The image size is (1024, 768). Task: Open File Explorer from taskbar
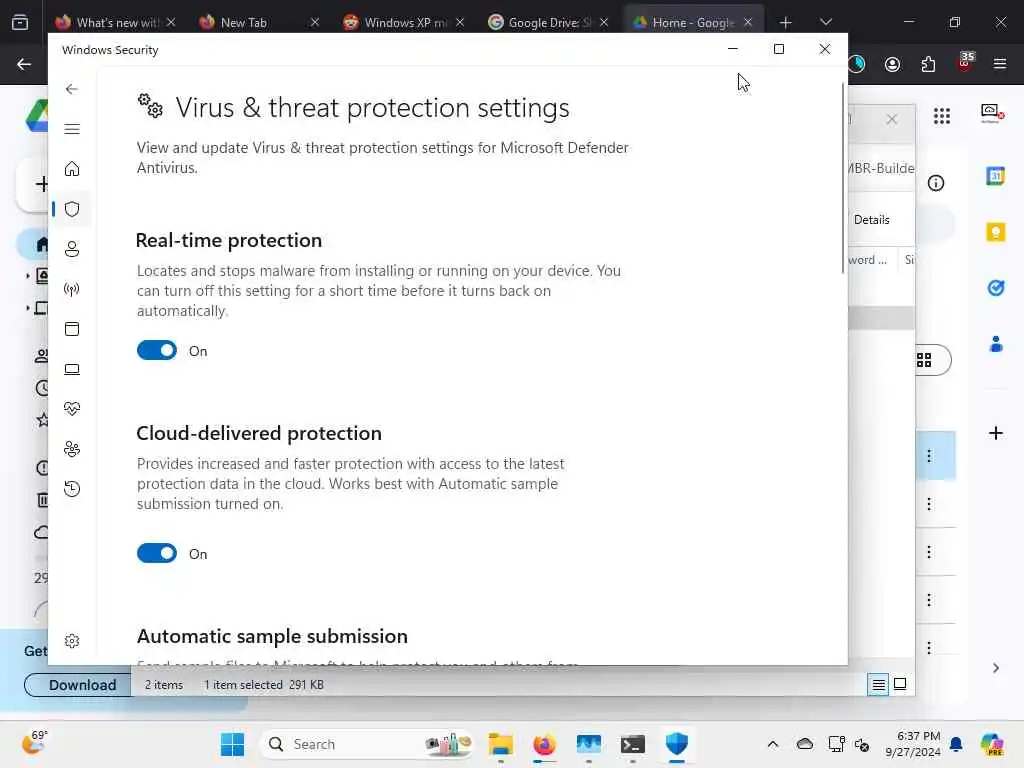click(x=501, y=744)
